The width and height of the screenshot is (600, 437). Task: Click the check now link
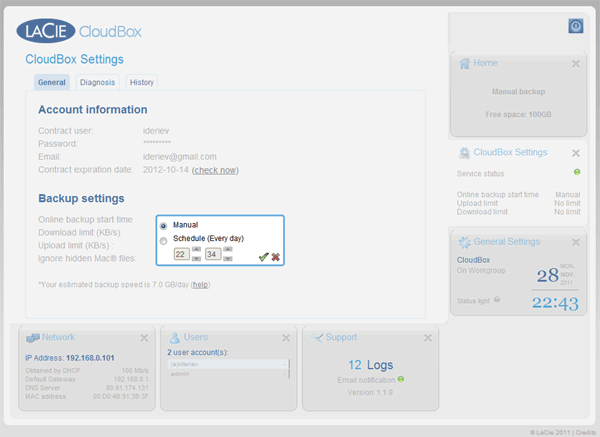coord(215,170)
